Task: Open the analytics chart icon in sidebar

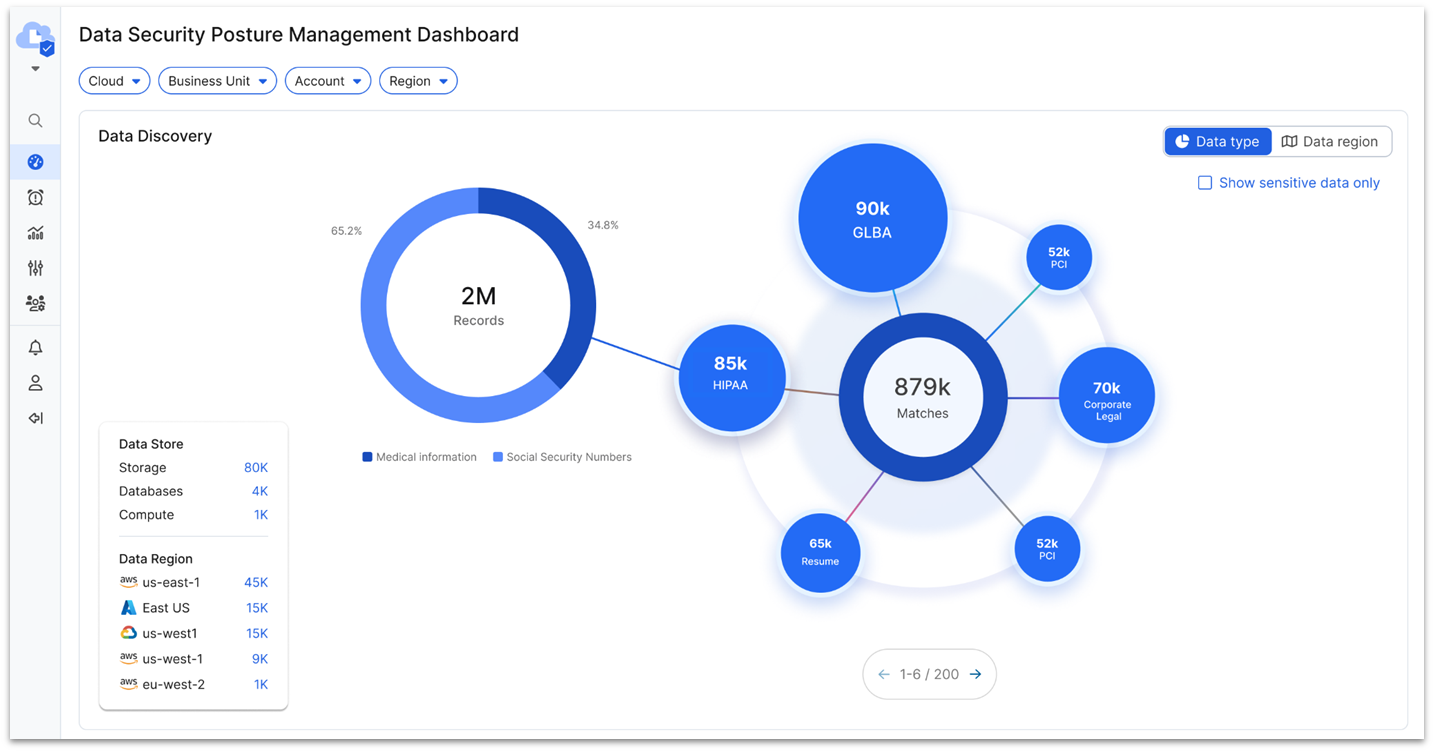Action: (x=35, y=233)
